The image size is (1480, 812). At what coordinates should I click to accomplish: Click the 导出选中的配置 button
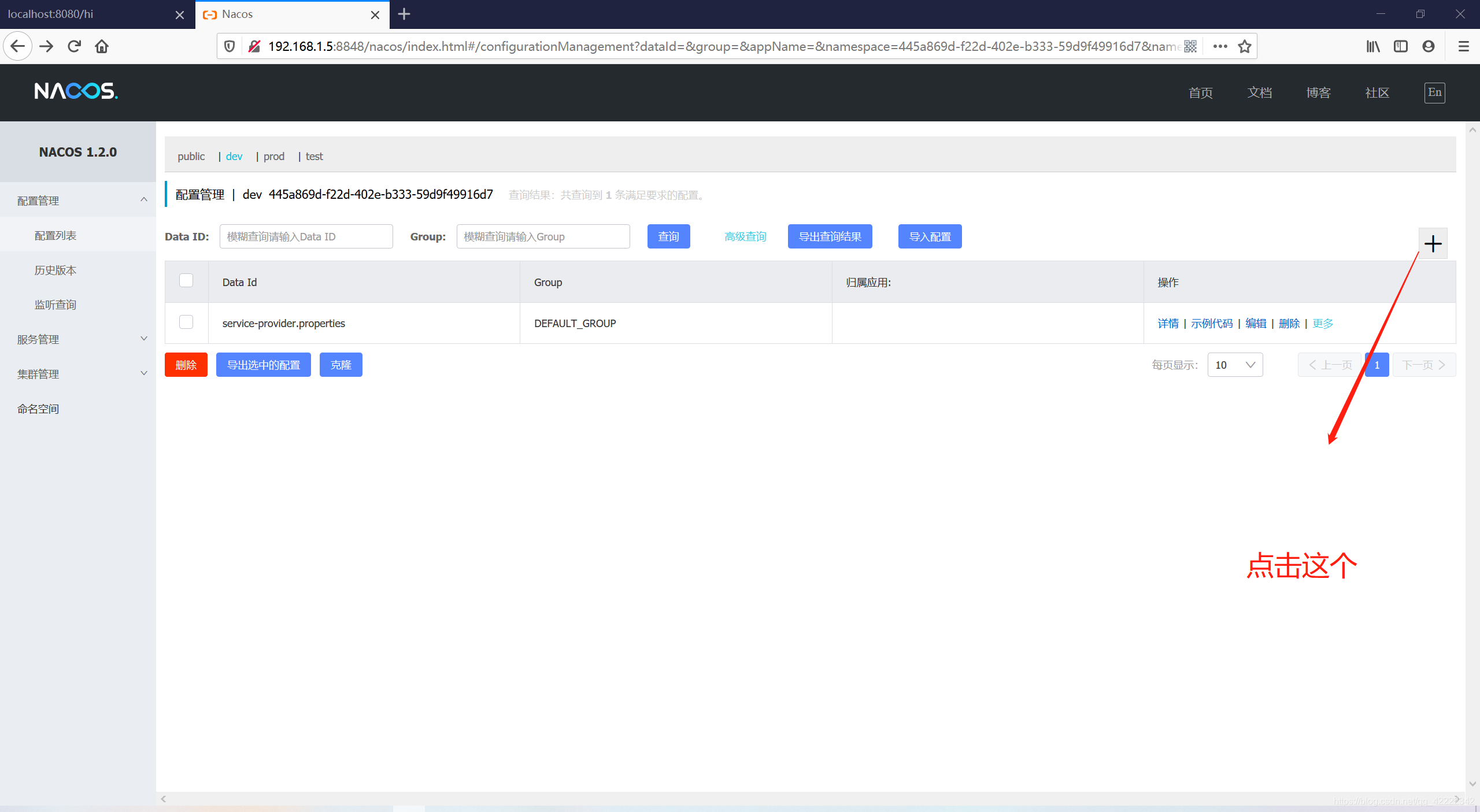coord(263,365)
